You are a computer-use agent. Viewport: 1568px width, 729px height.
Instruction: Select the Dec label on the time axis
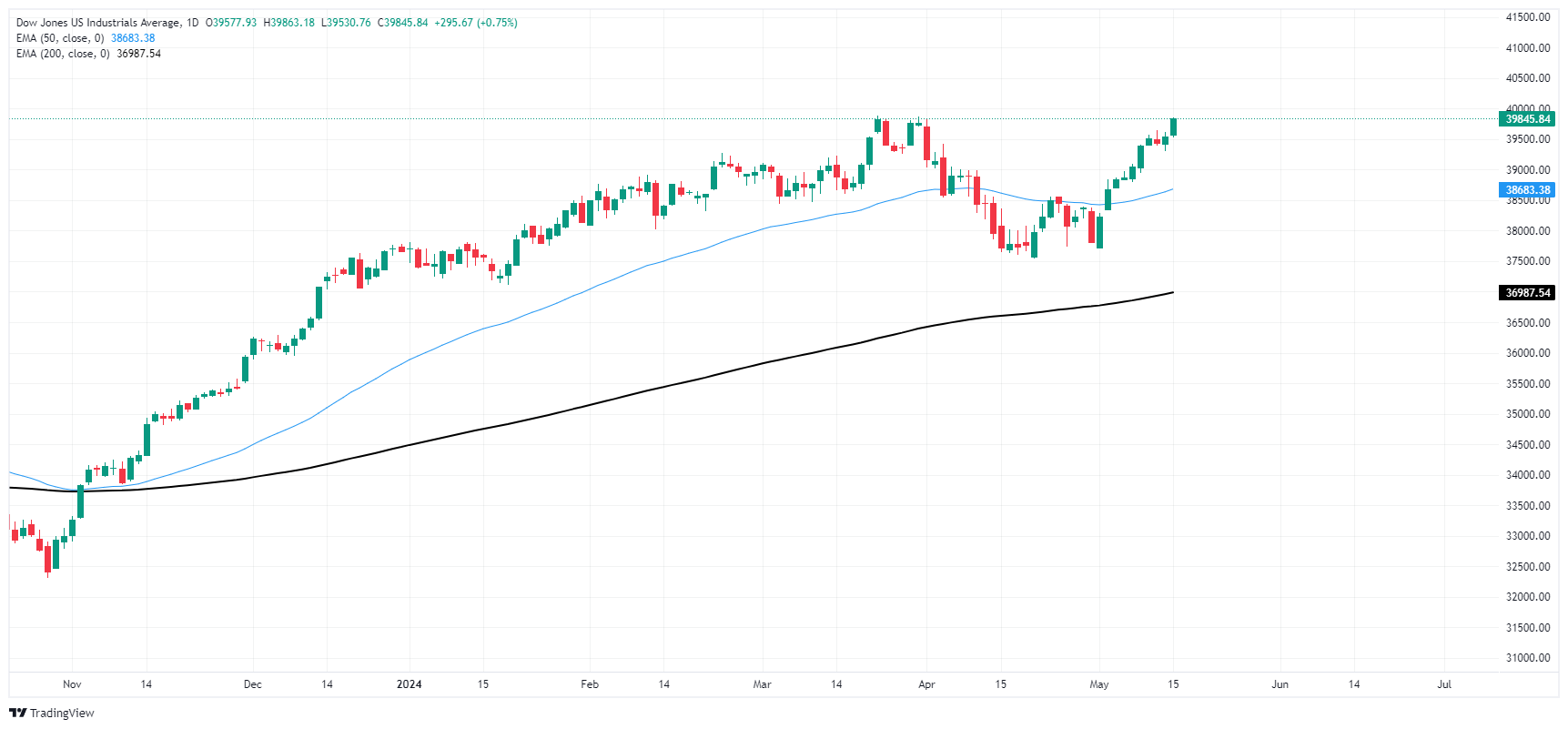pos(253,684)
